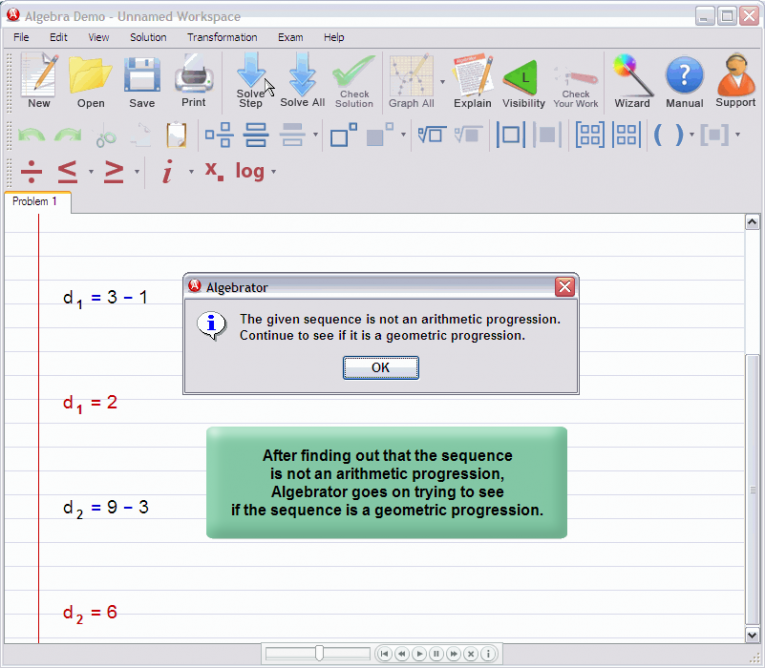This screenshot has width=765, height=668.
Task: Open the Manual help icon
Action: [x=684, y=81]
